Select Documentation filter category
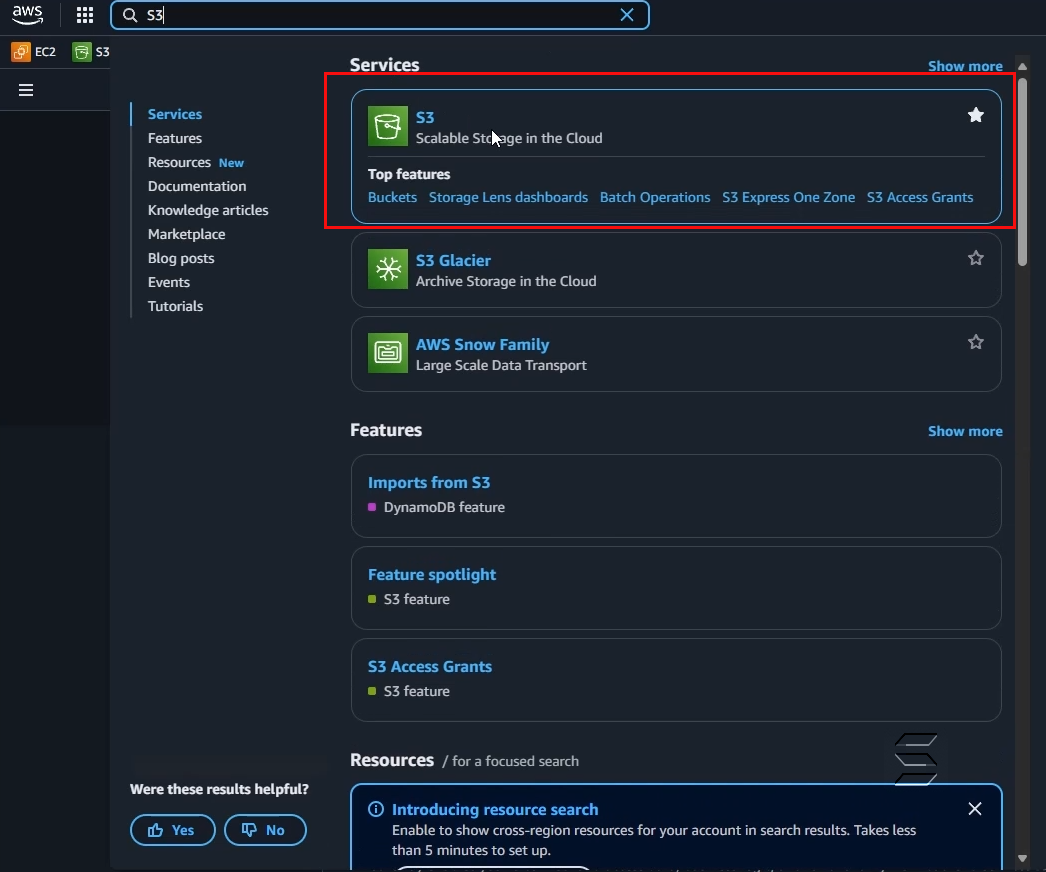This screenshot has width=1046, height=872. 197,186
